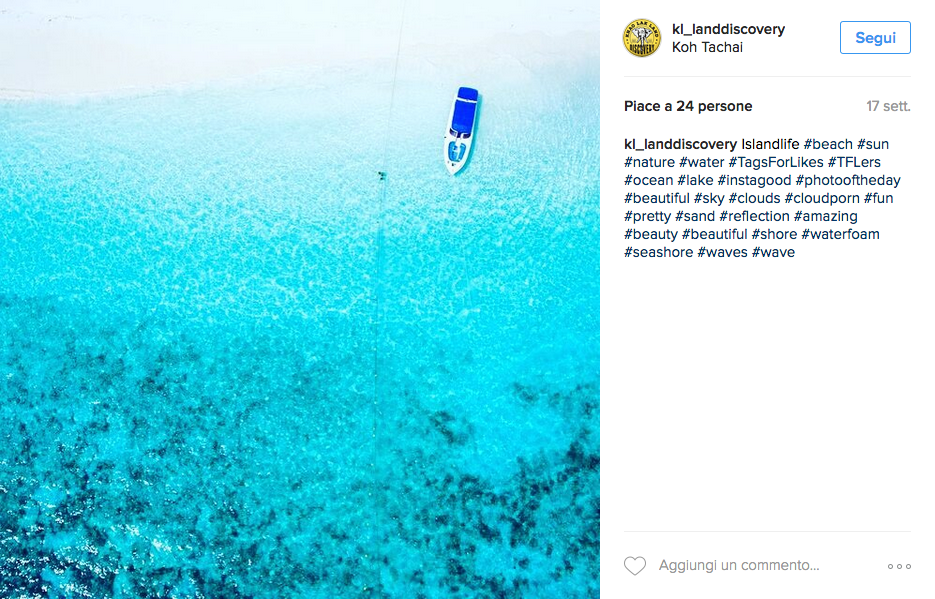Click the aerial boat photo
This screenshot has height=599, width=935.
point(300,299)
